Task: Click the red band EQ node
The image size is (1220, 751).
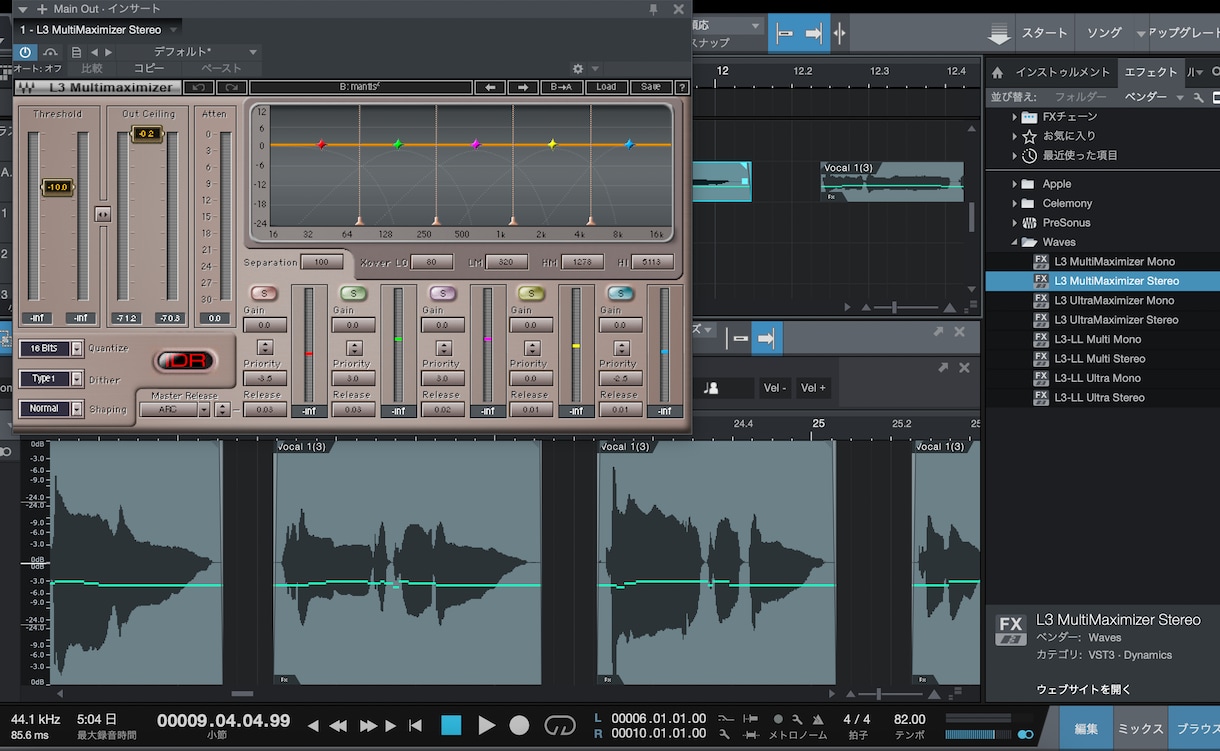Action: (321, 145)
